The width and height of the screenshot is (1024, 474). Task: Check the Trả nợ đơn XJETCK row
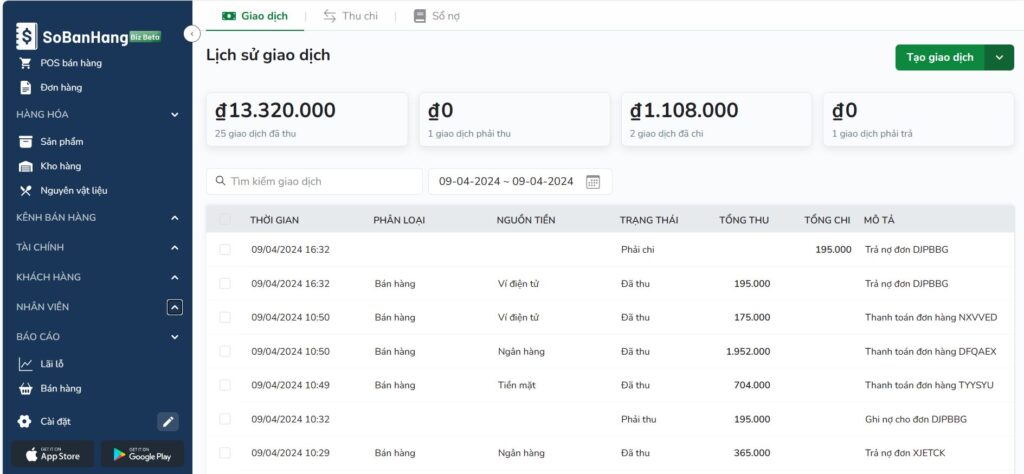tap(225, 453)
